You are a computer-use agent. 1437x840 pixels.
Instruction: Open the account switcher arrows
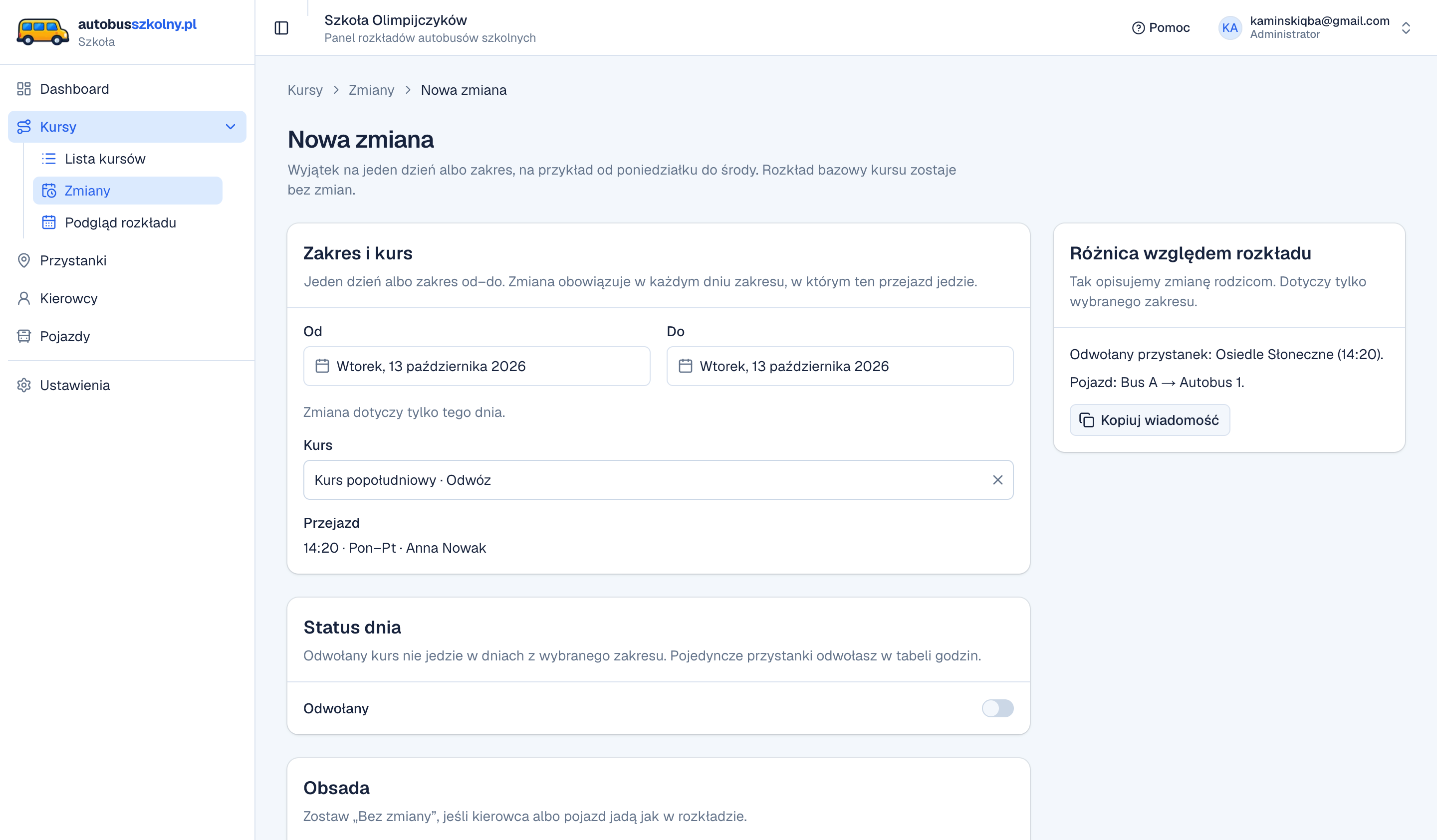pyautogui.click(x=1406, y=28)
